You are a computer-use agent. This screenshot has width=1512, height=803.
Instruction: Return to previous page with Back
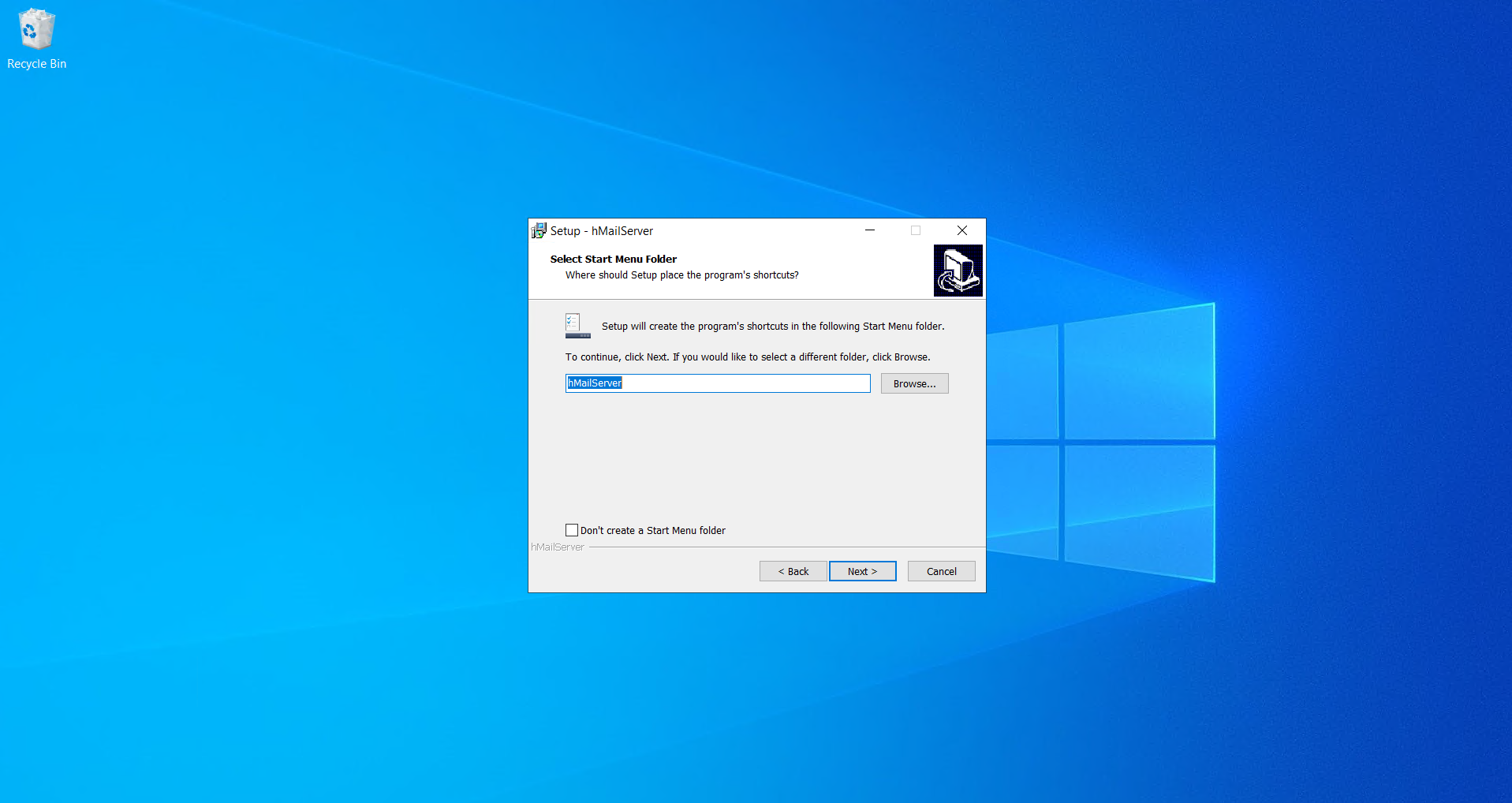(793, 571)
